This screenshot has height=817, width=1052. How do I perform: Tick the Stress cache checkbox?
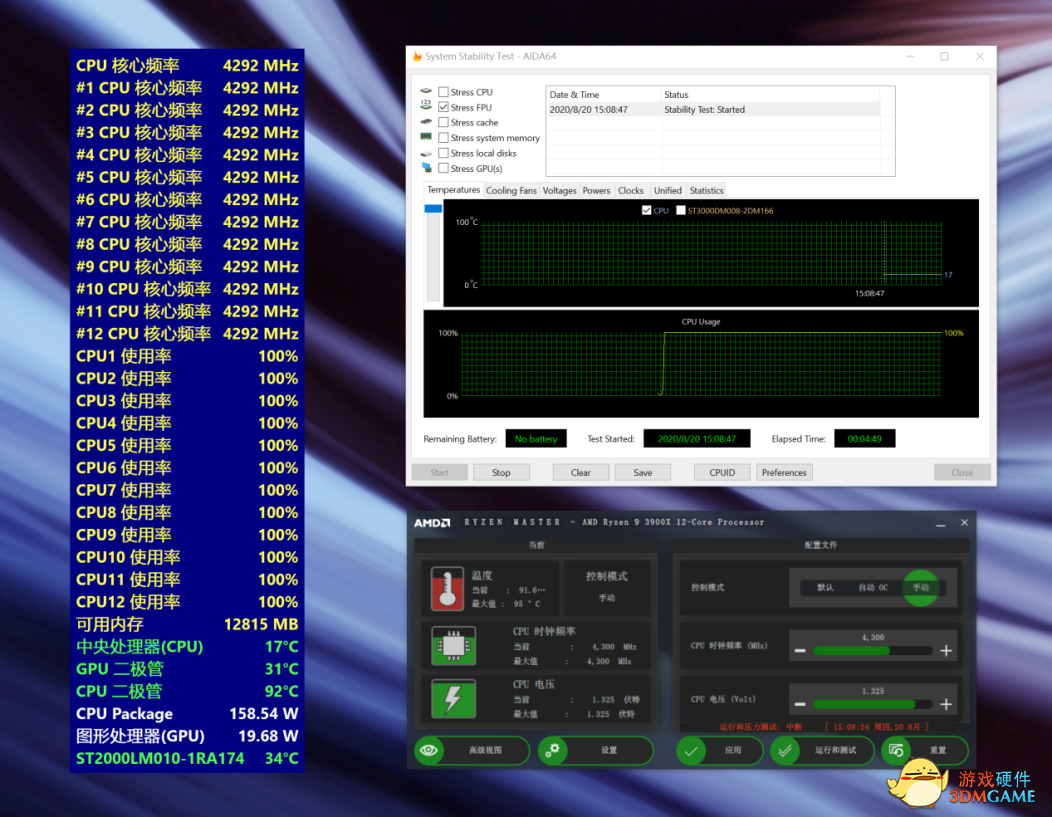coord(443,122)
